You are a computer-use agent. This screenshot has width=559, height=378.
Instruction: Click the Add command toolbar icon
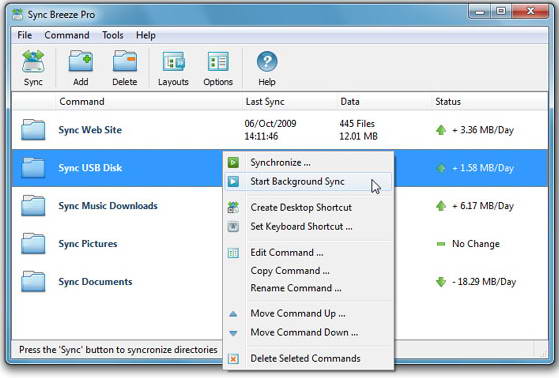[81, 61]
